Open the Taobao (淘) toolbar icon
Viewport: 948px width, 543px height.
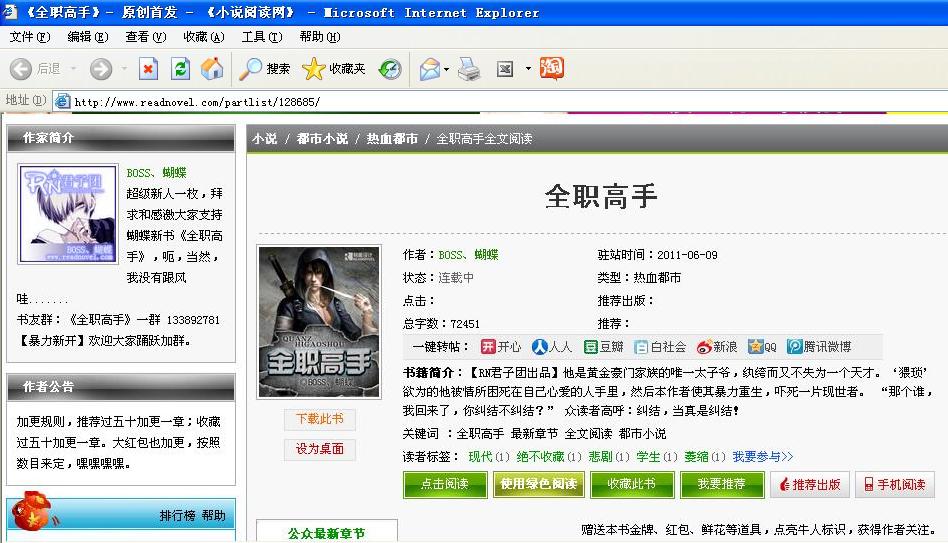click(551, 68)
